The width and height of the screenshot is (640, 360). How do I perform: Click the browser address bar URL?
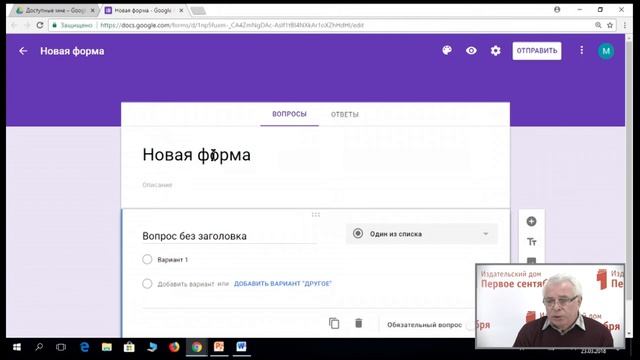(232, 25)
